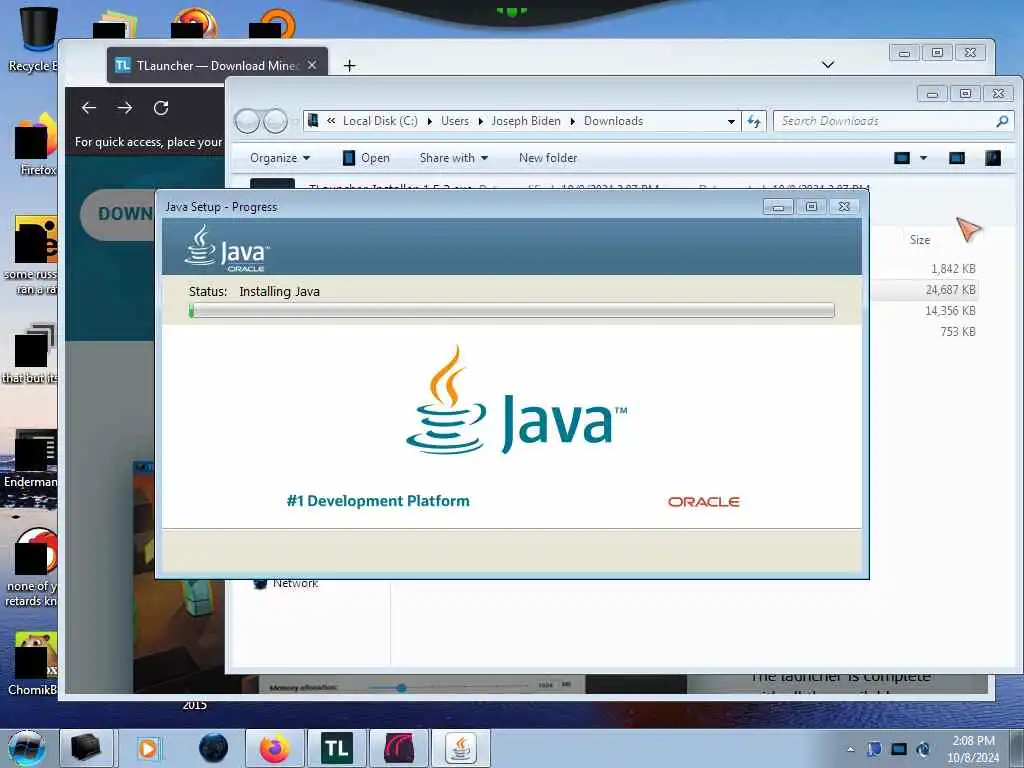Image resolution: width=1024 pixels, height=768 pixels.
Task: Open Firefox from the taskbar
Action: tap(274, 748)
